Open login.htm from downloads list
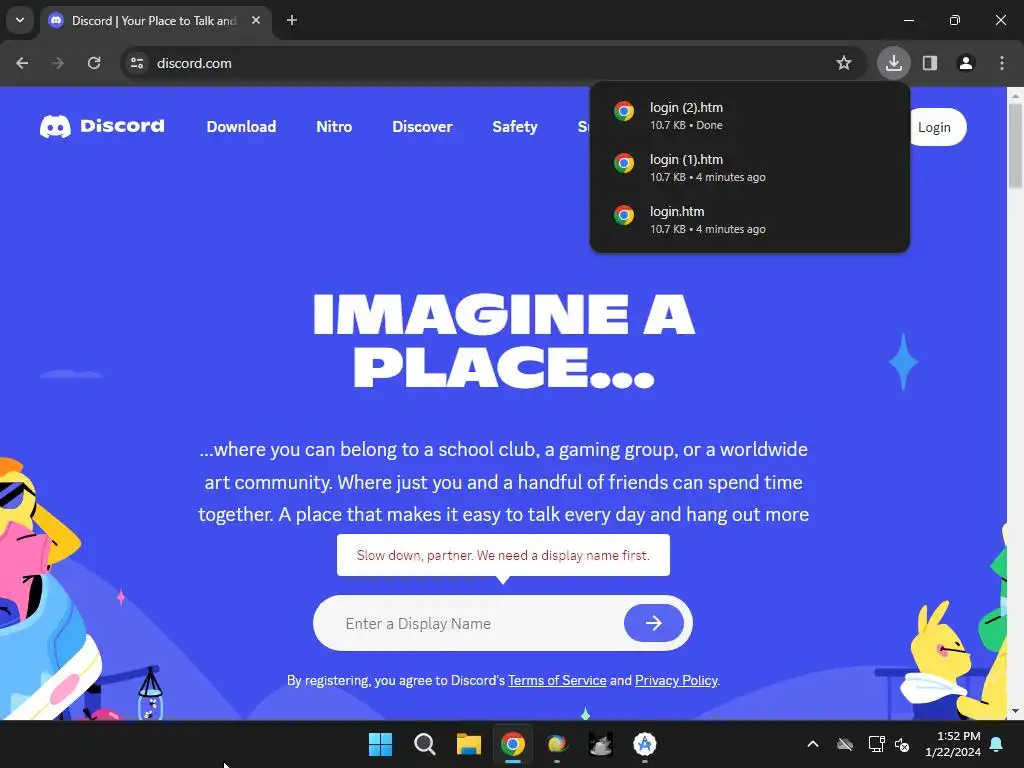 (x=749, y=220)
